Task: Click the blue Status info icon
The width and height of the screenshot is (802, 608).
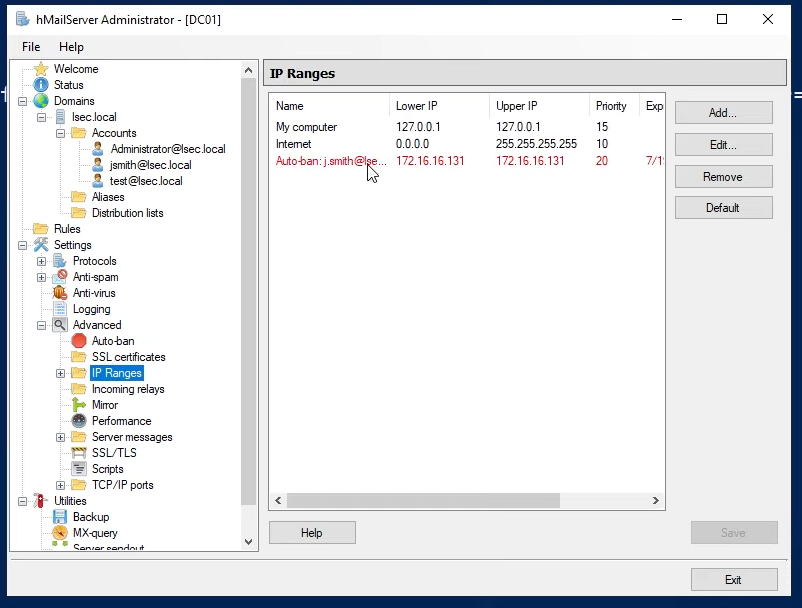Action: tap(41, 85)
